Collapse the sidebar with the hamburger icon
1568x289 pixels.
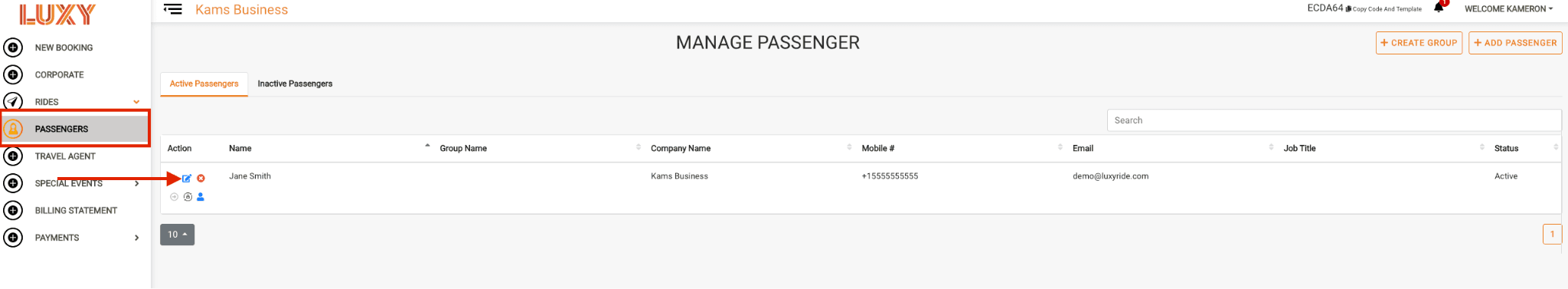[x=173, y=9]
